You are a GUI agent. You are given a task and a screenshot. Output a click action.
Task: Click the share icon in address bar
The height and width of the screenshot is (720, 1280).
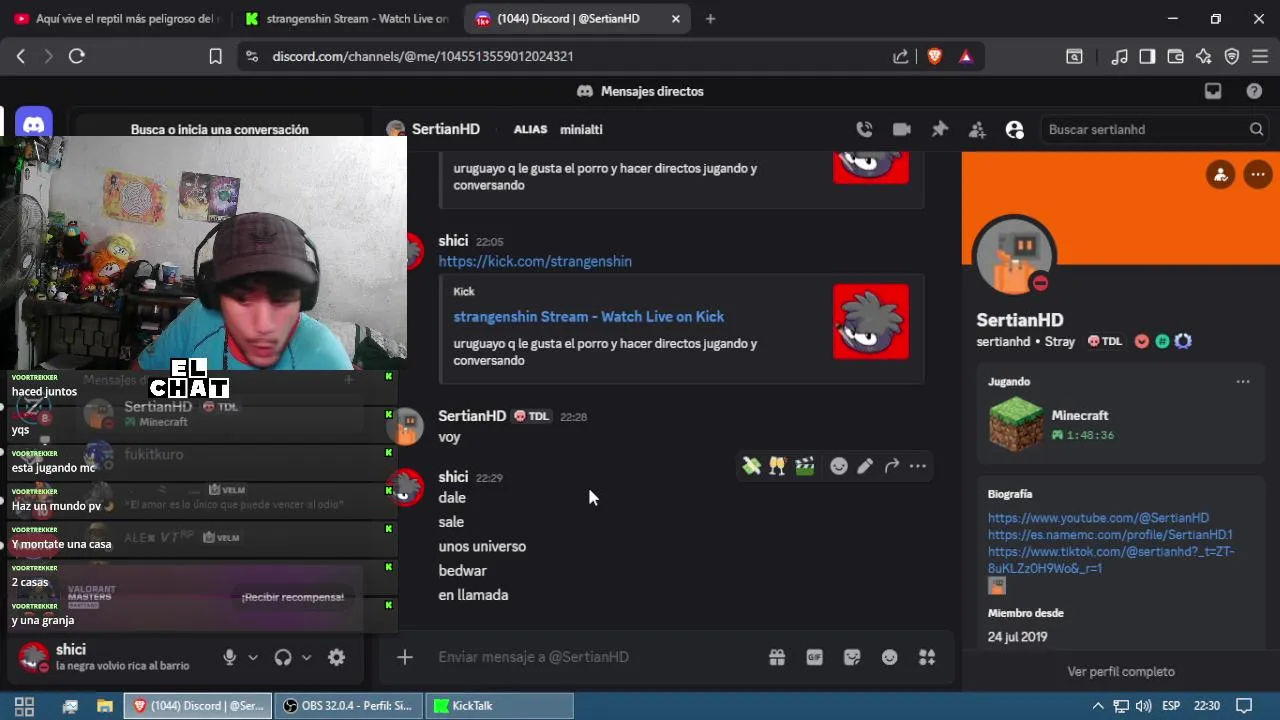click(900, 56)
